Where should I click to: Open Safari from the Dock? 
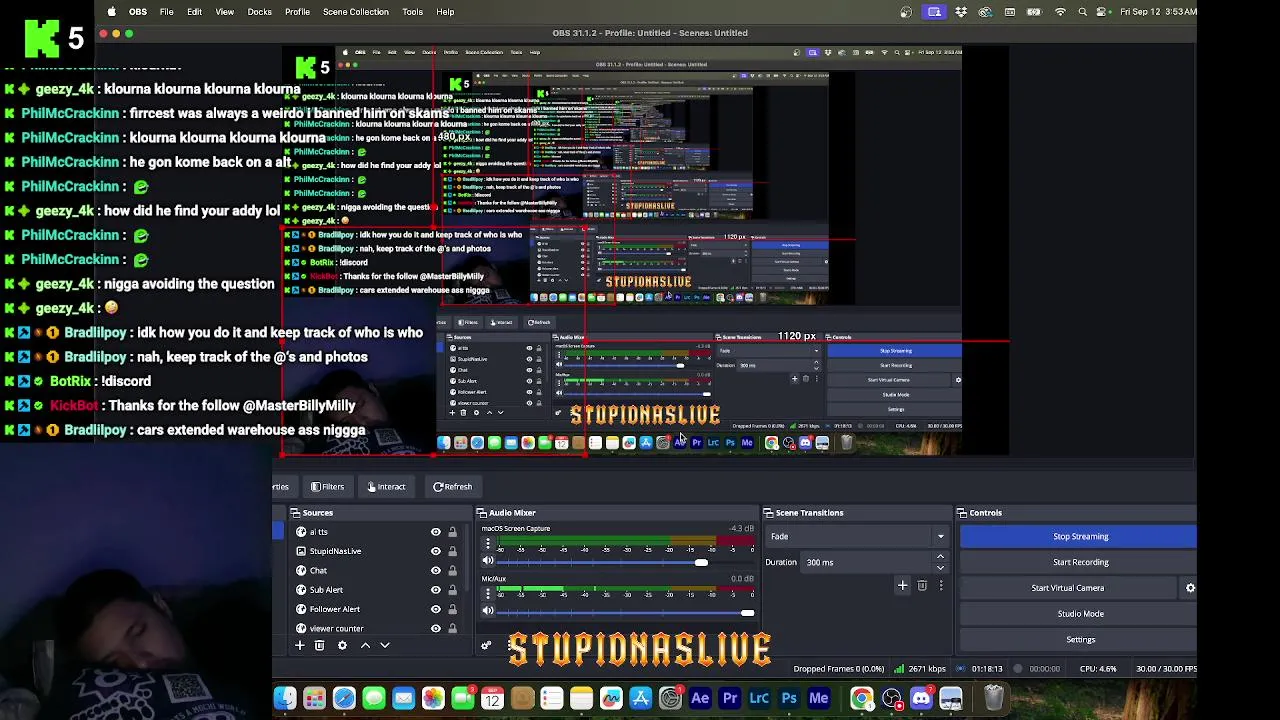pyautogui.click(x=344, y=698)
